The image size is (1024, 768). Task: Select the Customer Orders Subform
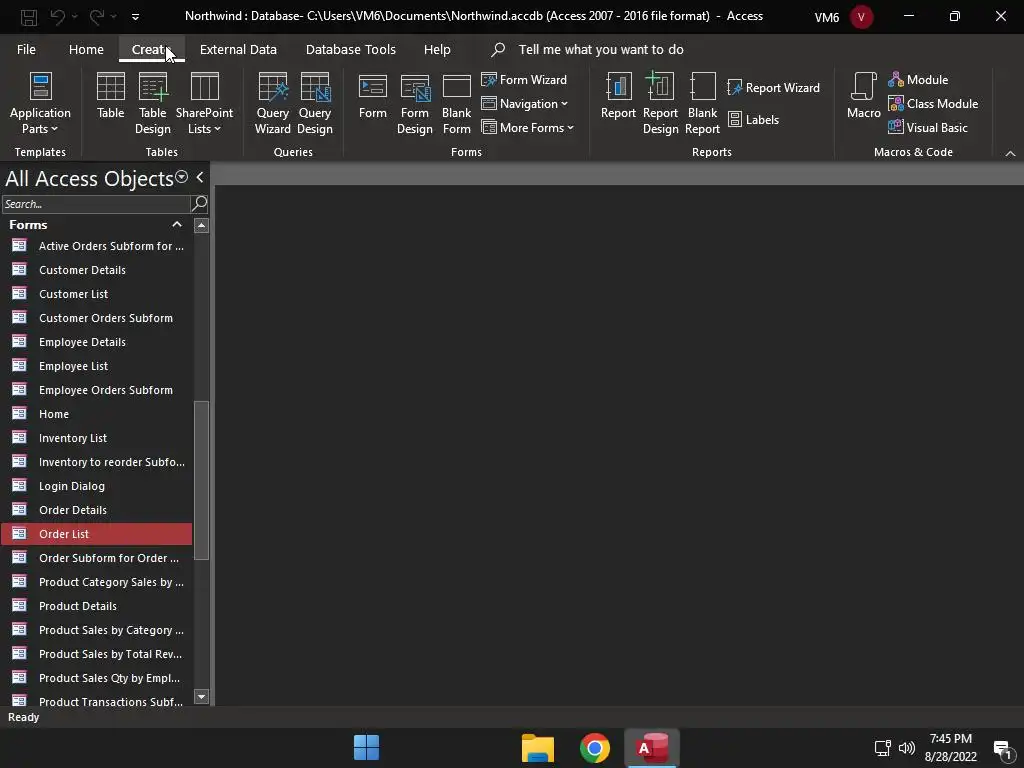[x=97, y=318]
